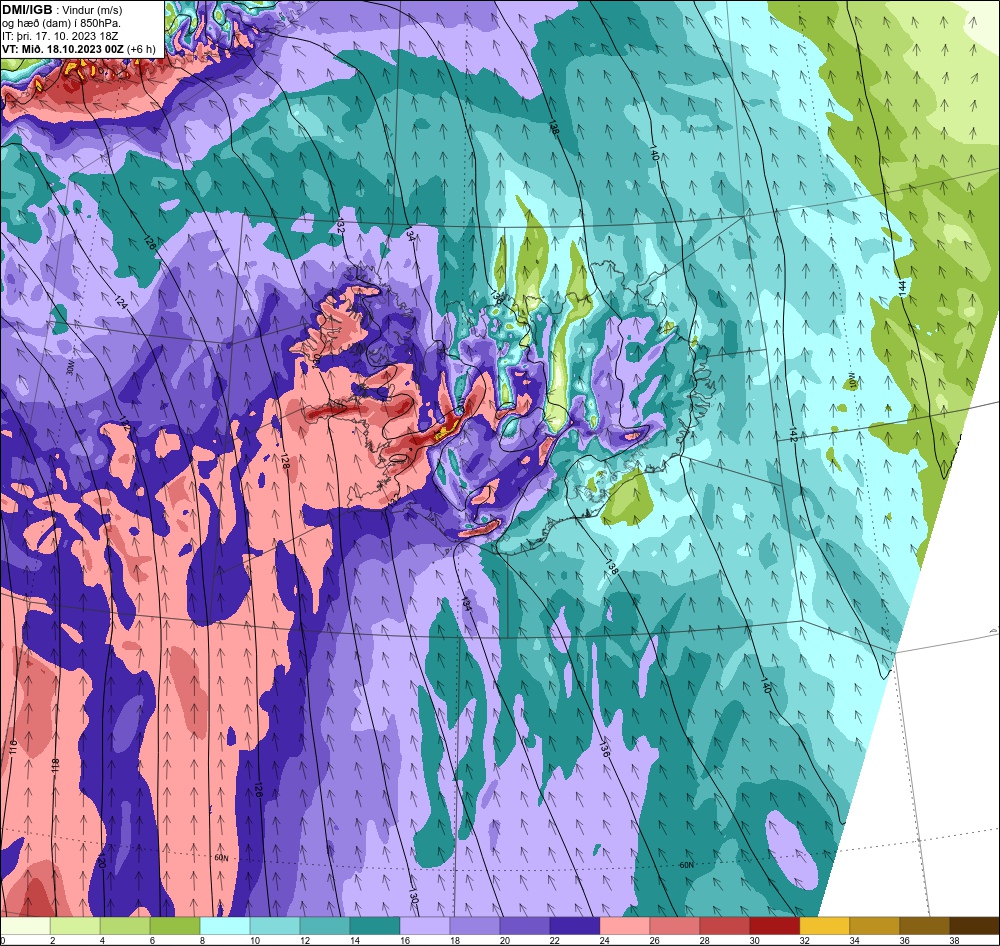1000x946 pixels.
Task: Select the 16–18 m/s lavender legend swatch
Action: (x=425, y=926)
